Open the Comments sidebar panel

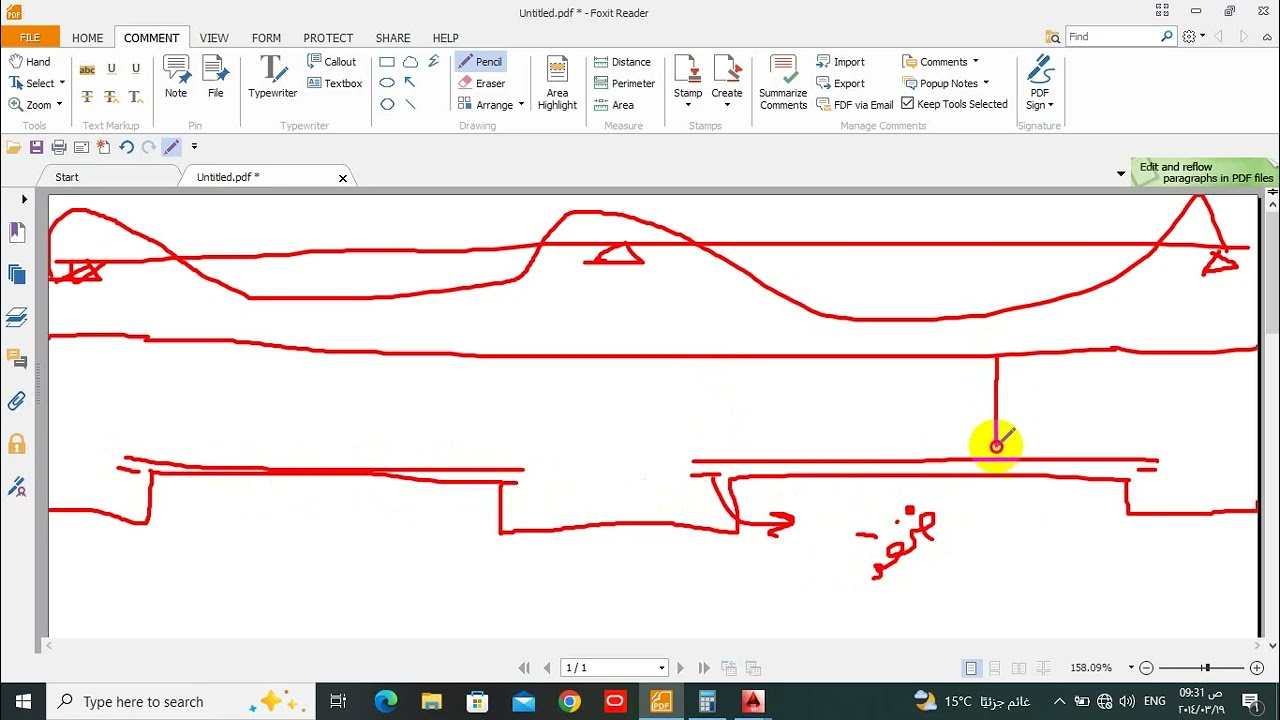point(17,358)
